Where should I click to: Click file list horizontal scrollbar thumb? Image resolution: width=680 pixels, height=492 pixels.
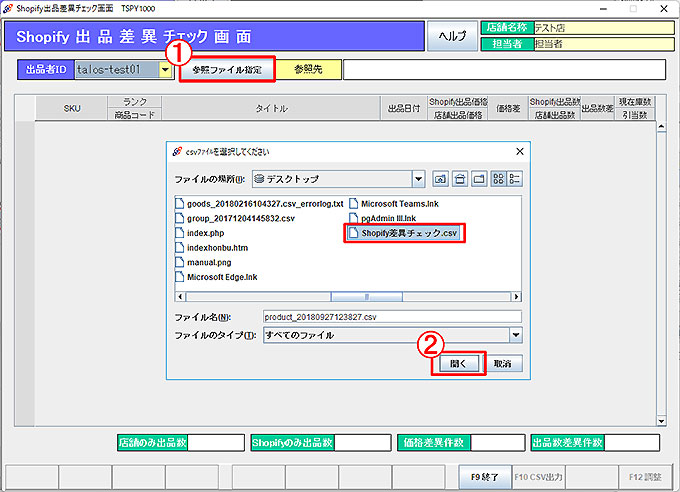pos(366,297)
